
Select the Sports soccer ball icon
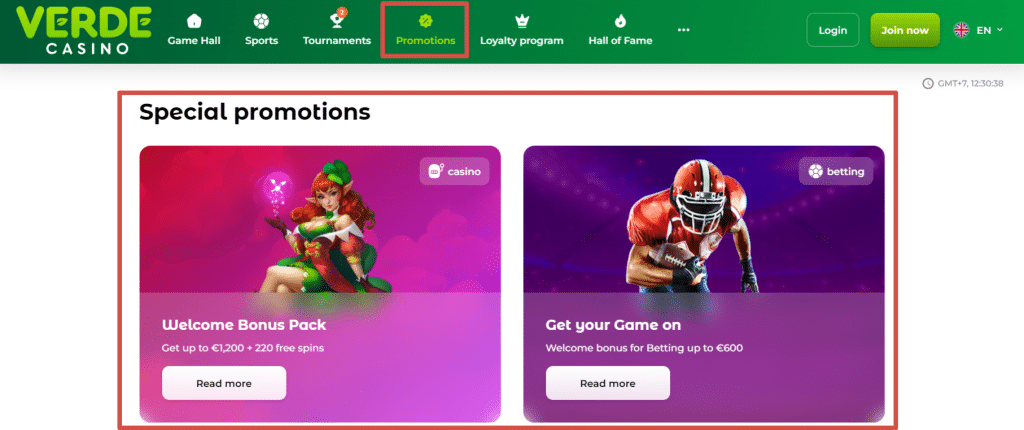tap(261, 21)
